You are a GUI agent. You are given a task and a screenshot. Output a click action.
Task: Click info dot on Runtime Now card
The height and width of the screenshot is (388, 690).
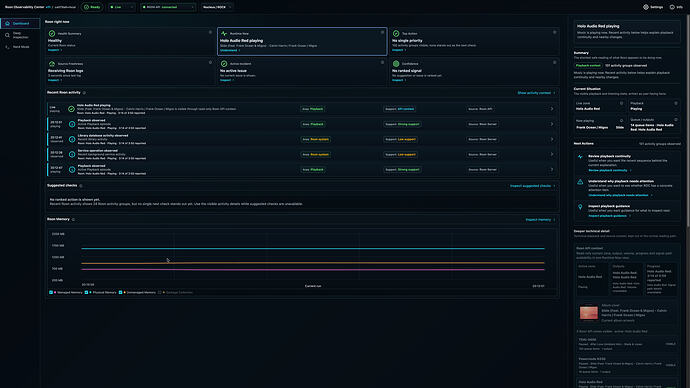coord(382,32)
